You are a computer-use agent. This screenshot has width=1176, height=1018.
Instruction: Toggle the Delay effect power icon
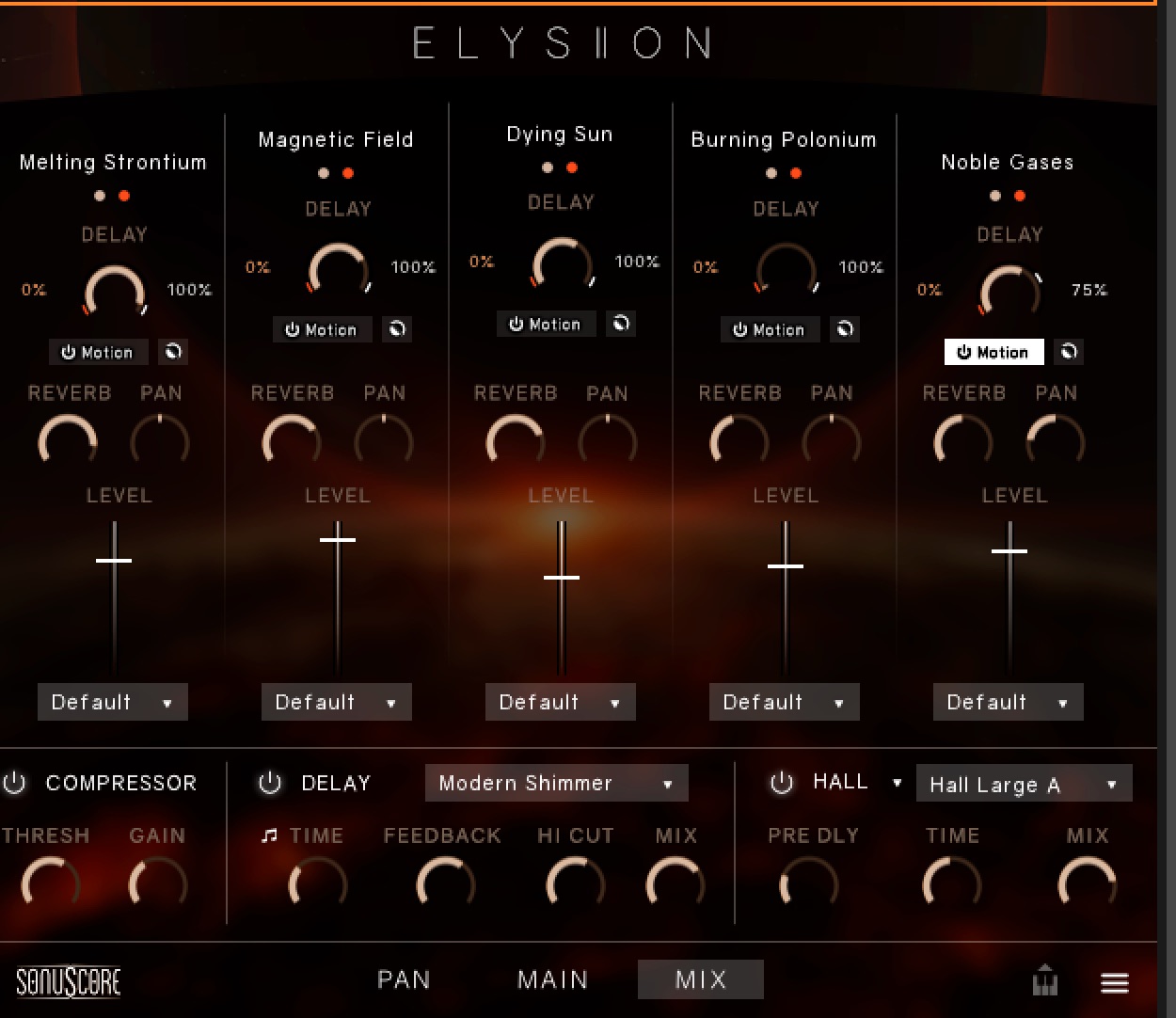coord(270,783)
